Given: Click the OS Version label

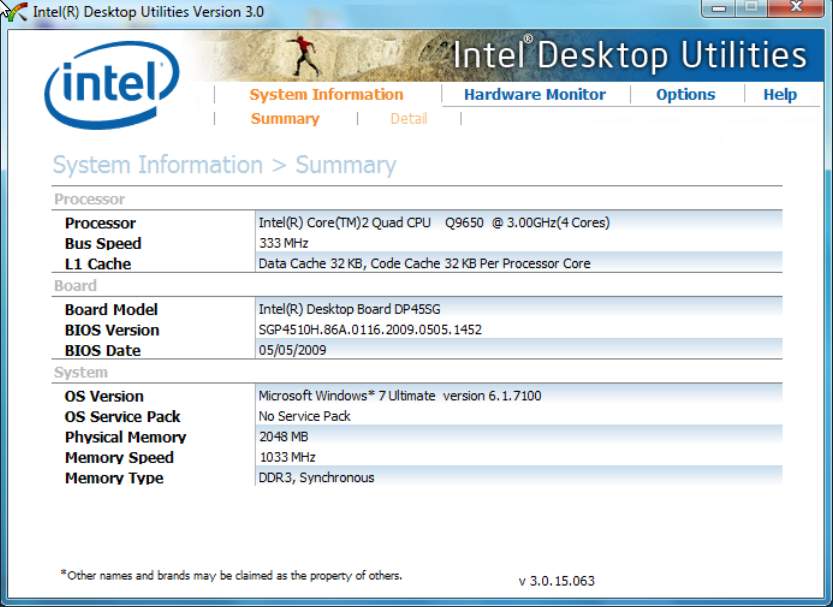Looking at the screenshot, I should point(104,396).
